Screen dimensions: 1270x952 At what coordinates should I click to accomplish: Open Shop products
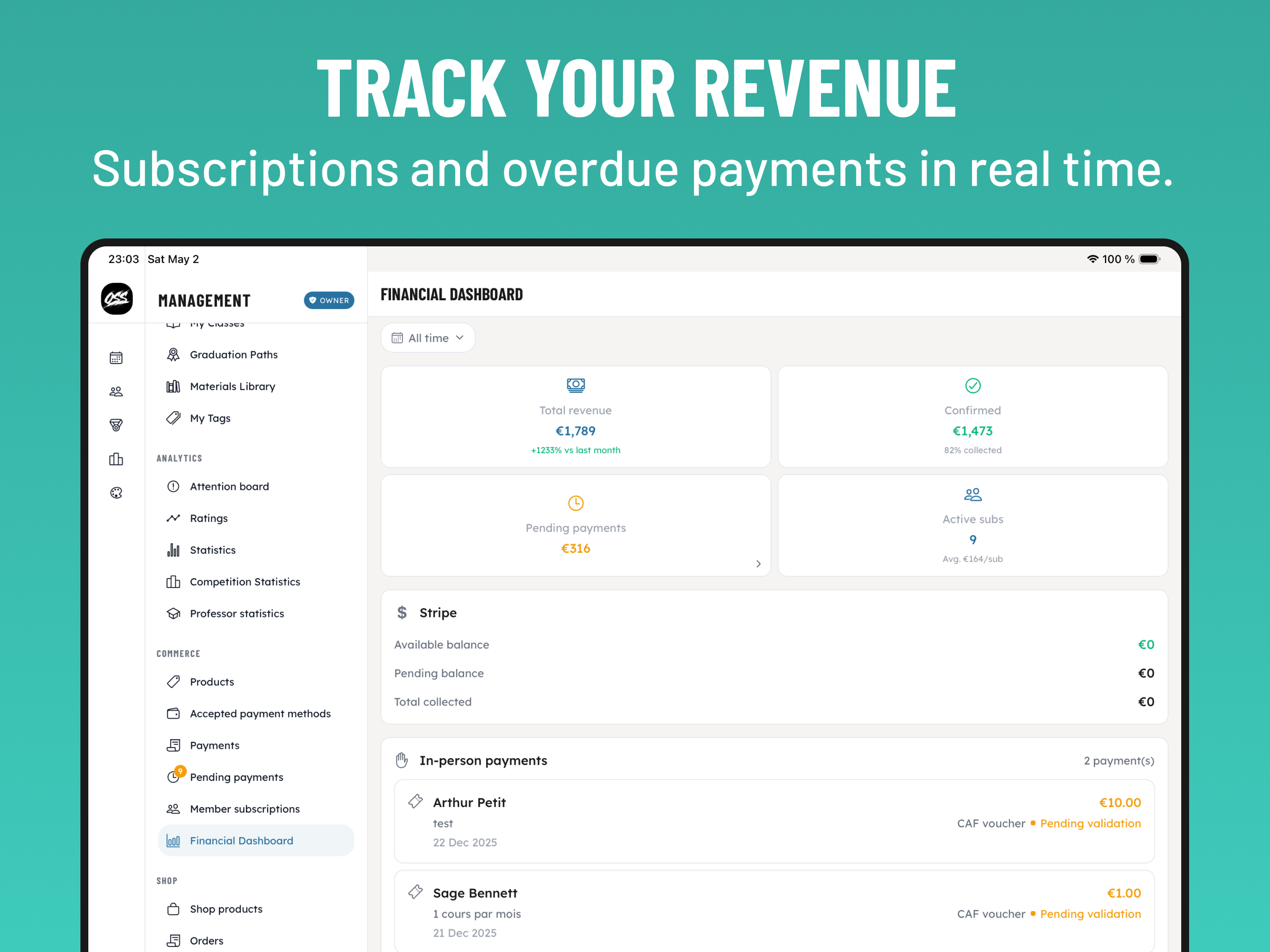click(256, 909)
